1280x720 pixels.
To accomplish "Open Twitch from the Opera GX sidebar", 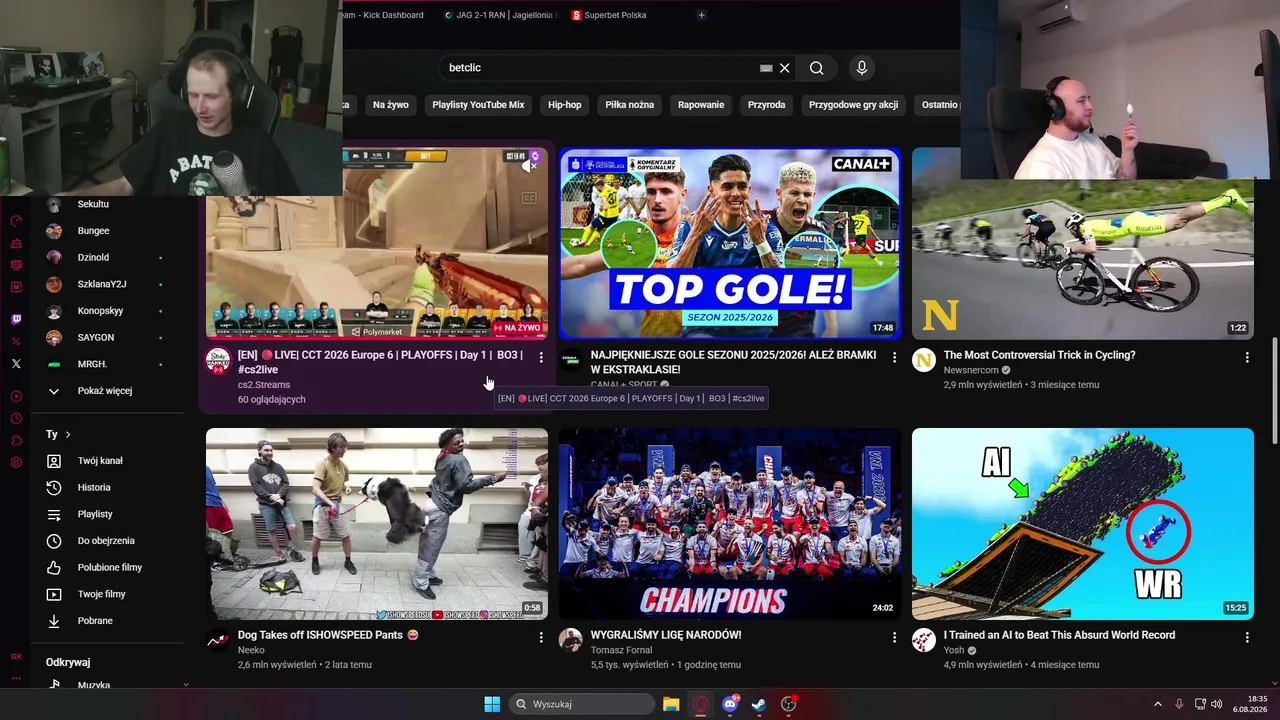I will [x=16, y=320].
